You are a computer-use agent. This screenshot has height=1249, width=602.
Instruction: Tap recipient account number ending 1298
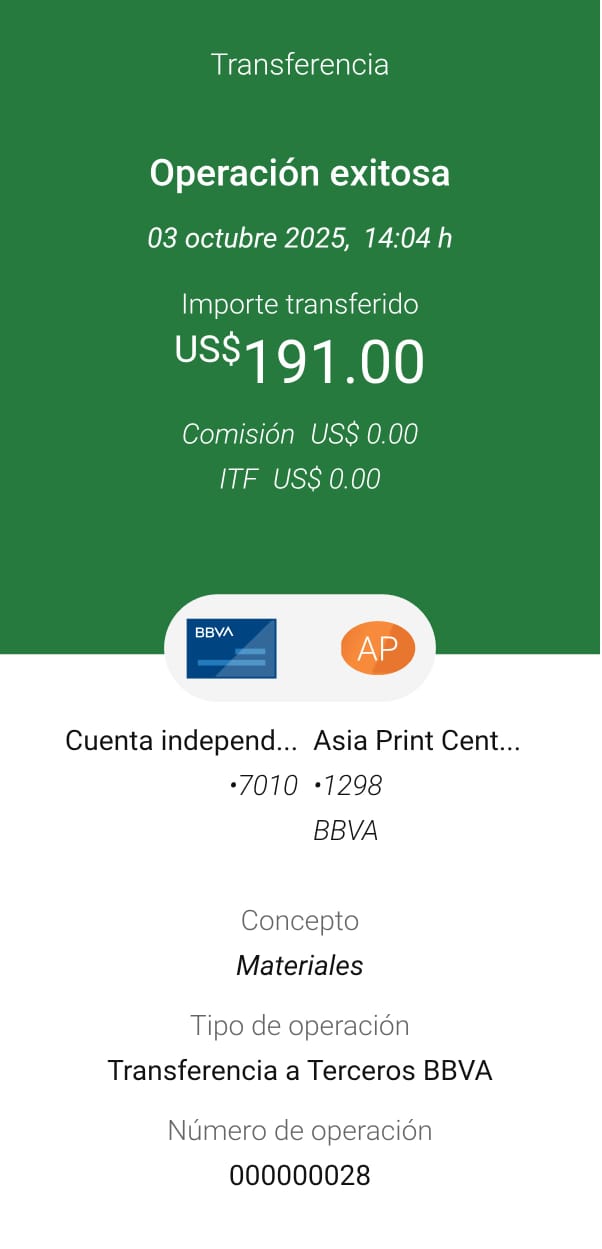pyautogui.click(x=348, y=786)
